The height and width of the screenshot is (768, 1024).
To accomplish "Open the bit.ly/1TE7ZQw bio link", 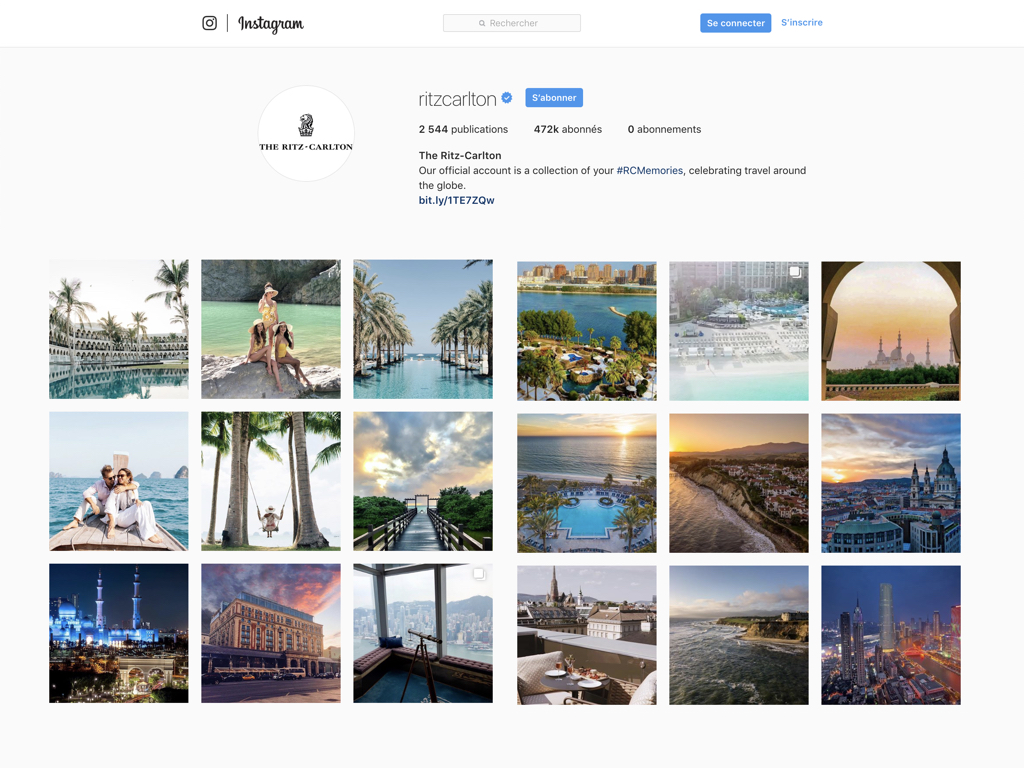I will point(456,200).
